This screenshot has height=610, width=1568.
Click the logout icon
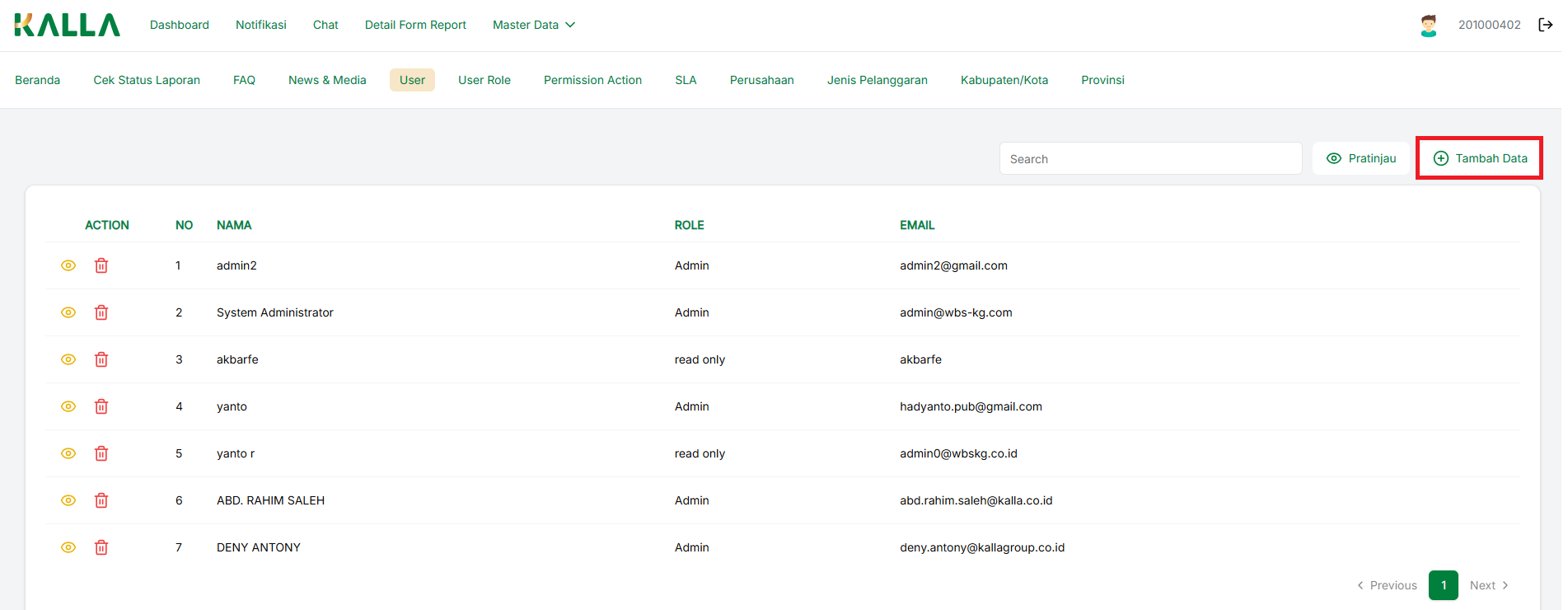(1545, 25)
